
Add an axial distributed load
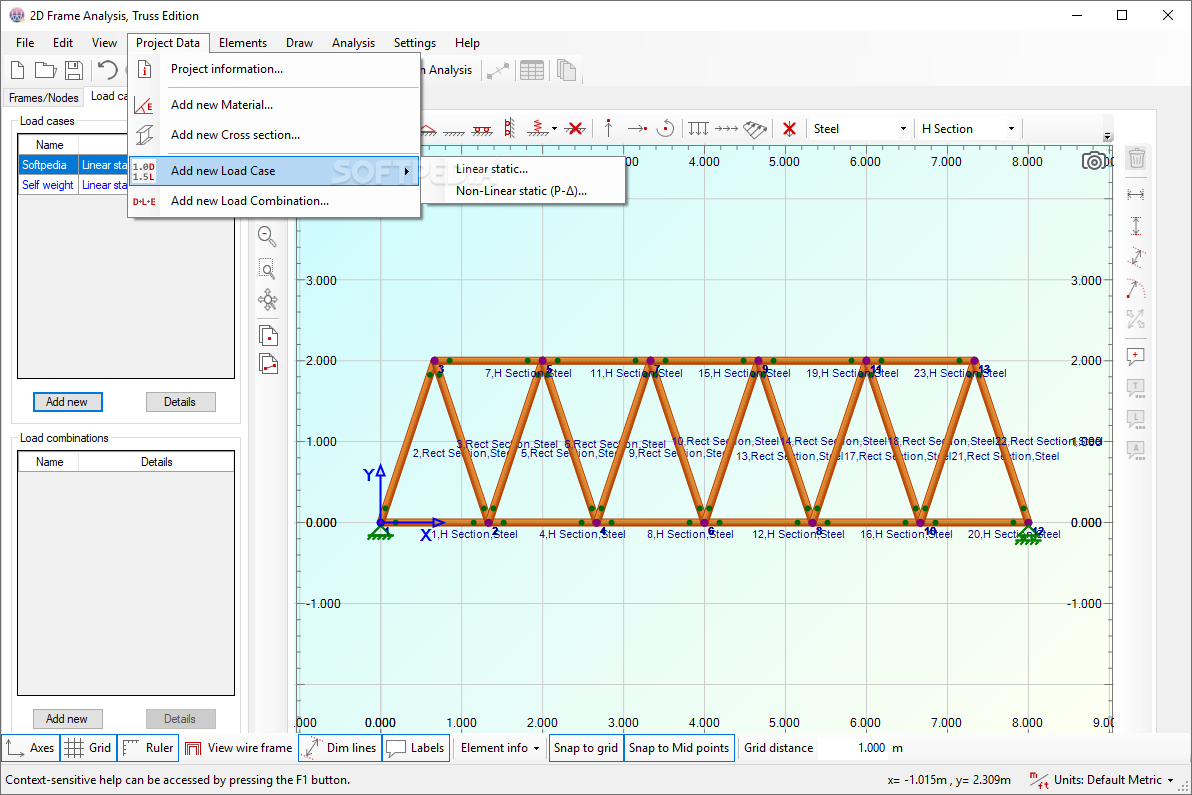pos(727,129)
